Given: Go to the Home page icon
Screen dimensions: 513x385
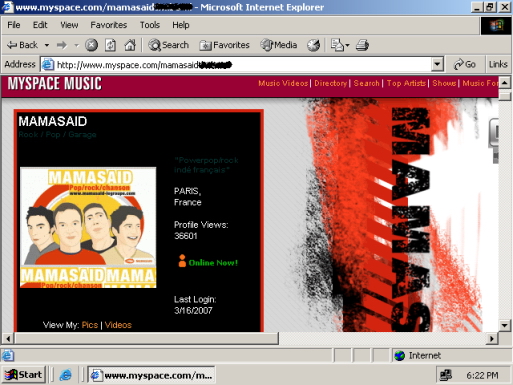Looking at the screenshot, I should coord(130,45).
